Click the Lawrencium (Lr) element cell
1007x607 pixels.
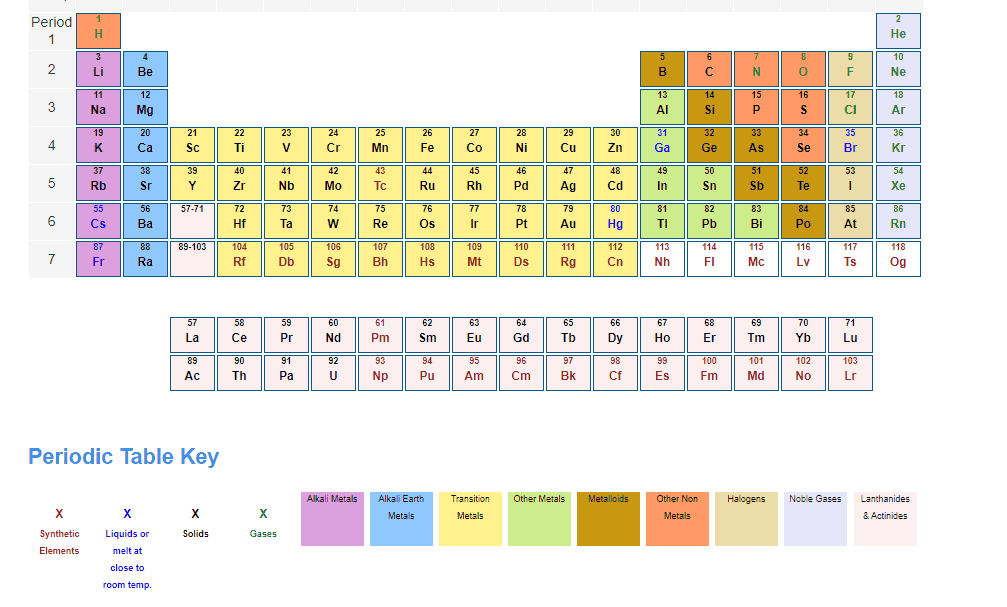pyautogui.click(x=850, y=373)
